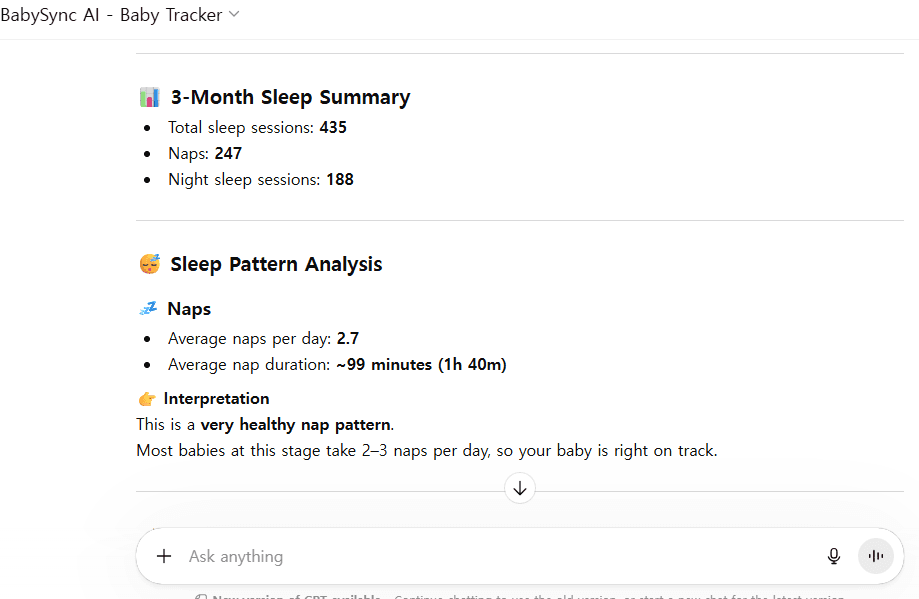Click the bar chart icon beside 3-Month Sleep Summary
The image size is (919, 599).
tap(149, 96)
